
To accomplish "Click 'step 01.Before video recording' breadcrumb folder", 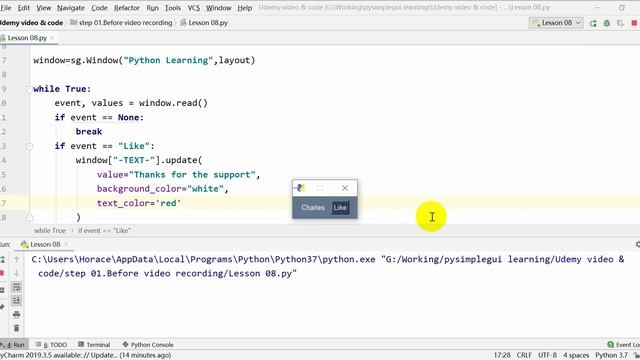I will [121, 23].
